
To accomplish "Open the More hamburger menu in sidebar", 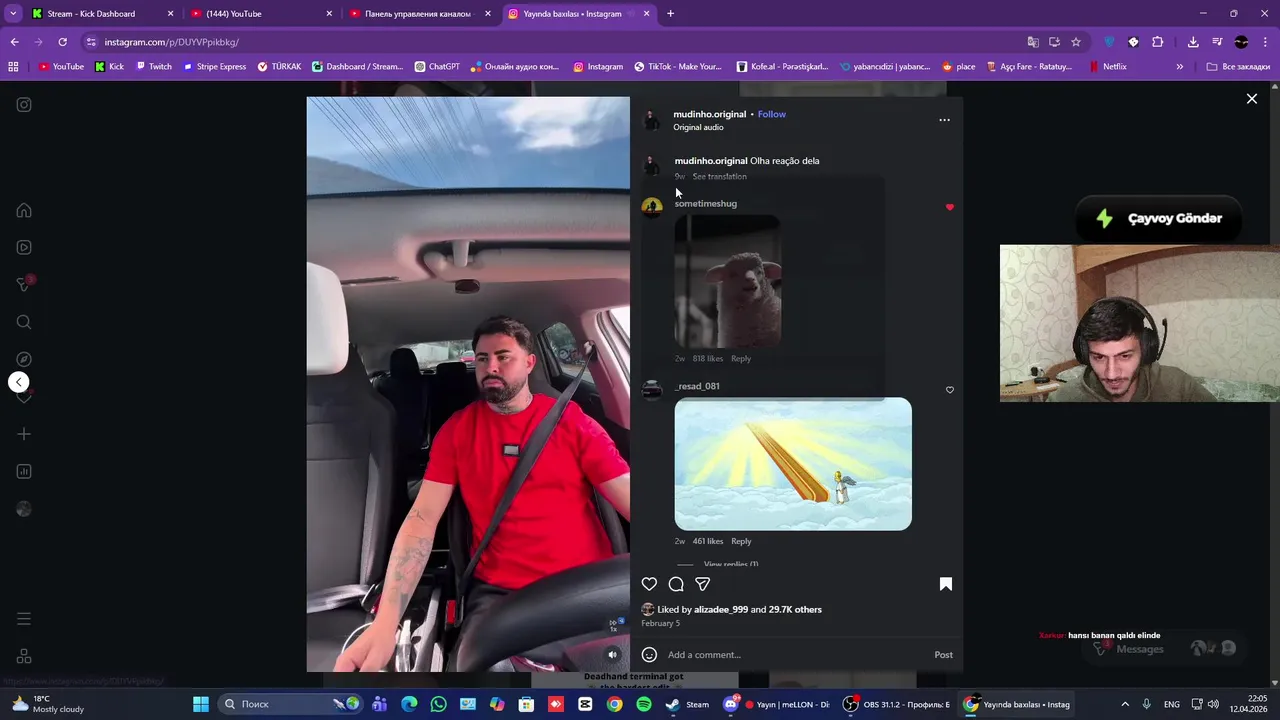I will coord(24,619).
